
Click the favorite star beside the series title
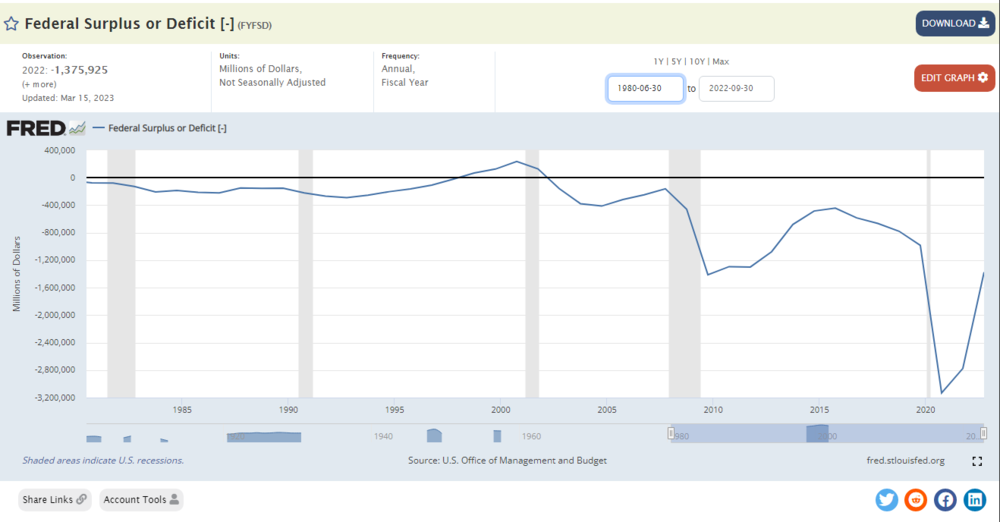click(x=11, y=23)
